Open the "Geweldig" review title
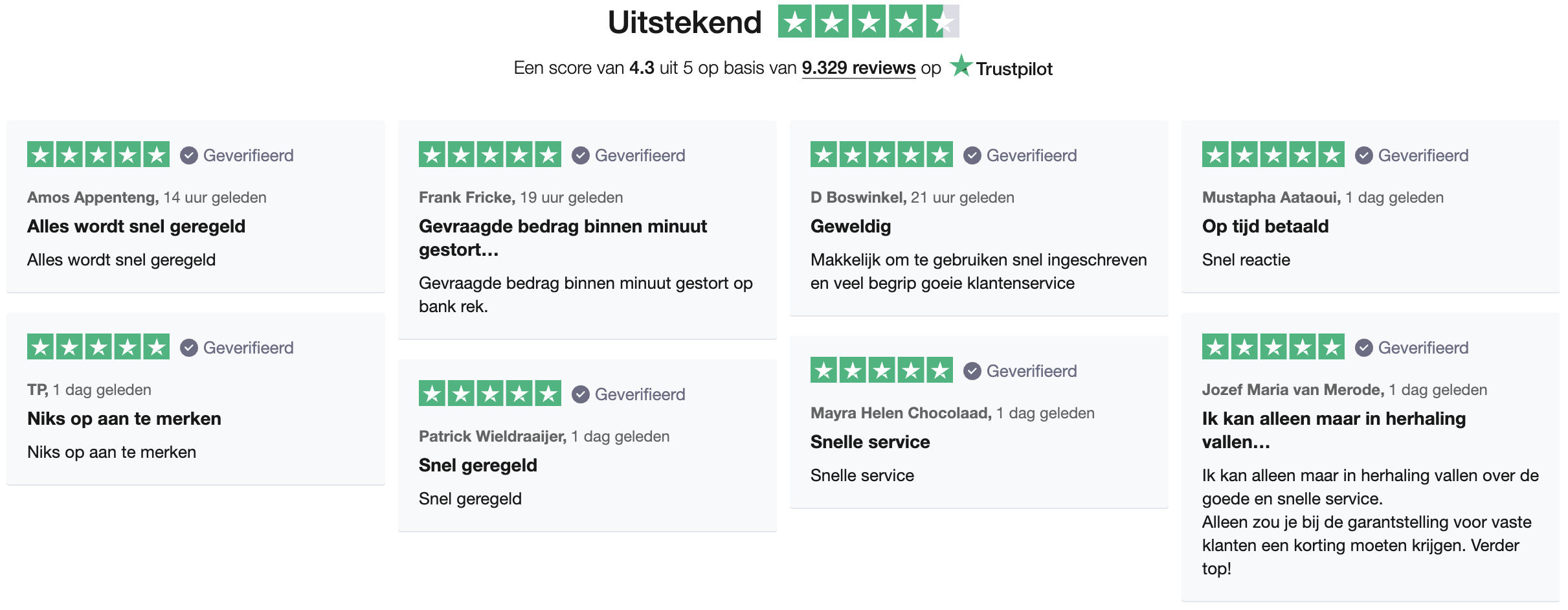Screen dimensions: 1568x610 851,227
